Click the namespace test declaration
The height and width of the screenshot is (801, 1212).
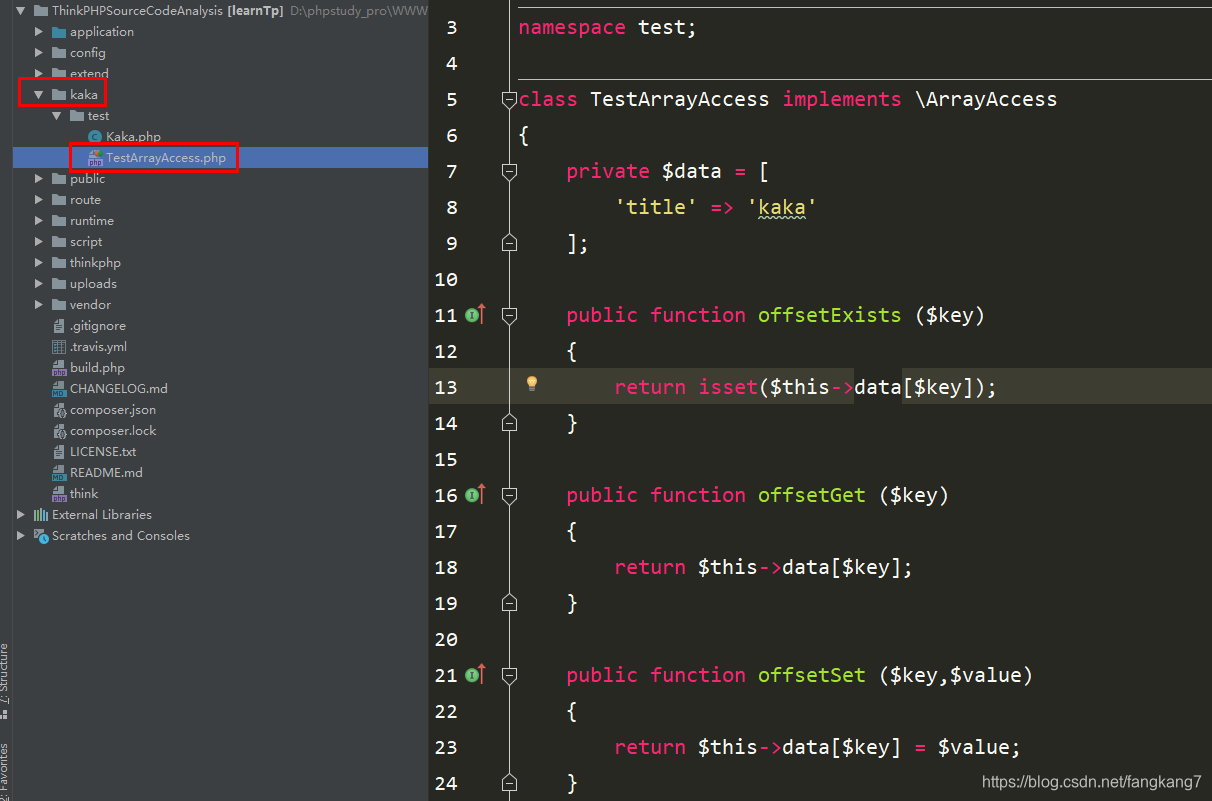(607, 27)
